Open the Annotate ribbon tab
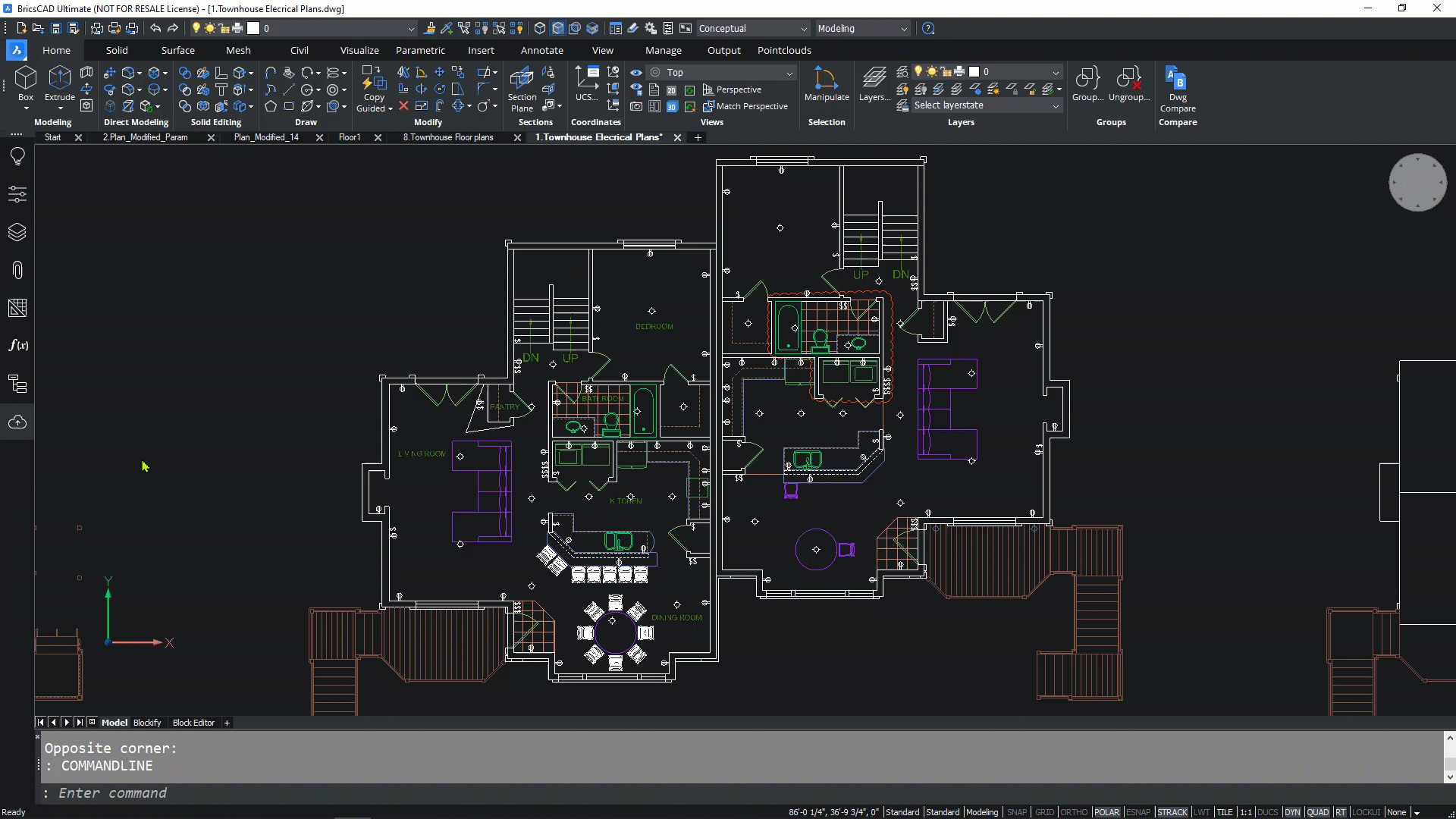Screen dimensions: 1456x819 click(x=541, y=50)
